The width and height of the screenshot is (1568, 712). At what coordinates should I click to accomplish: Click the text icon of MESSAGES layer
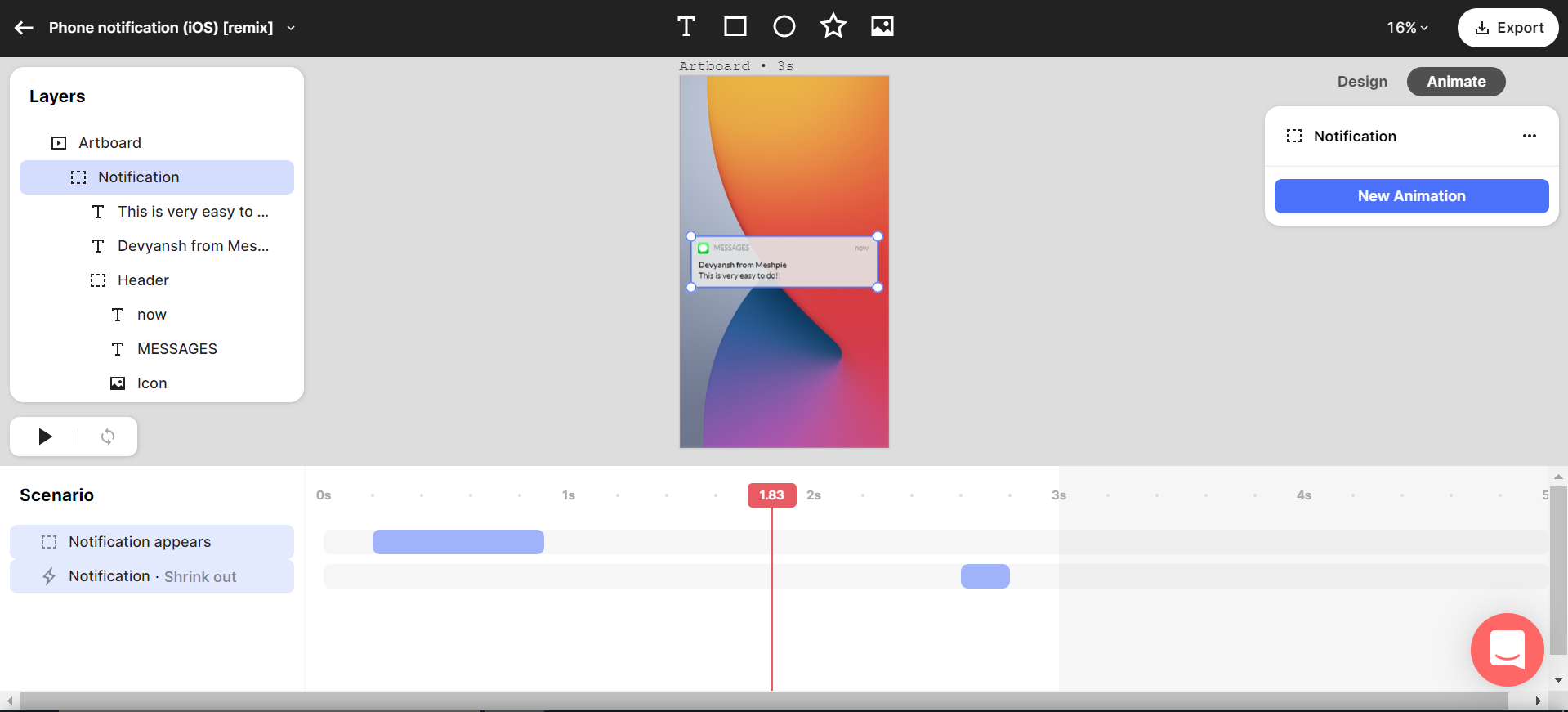tap(118, 349)
